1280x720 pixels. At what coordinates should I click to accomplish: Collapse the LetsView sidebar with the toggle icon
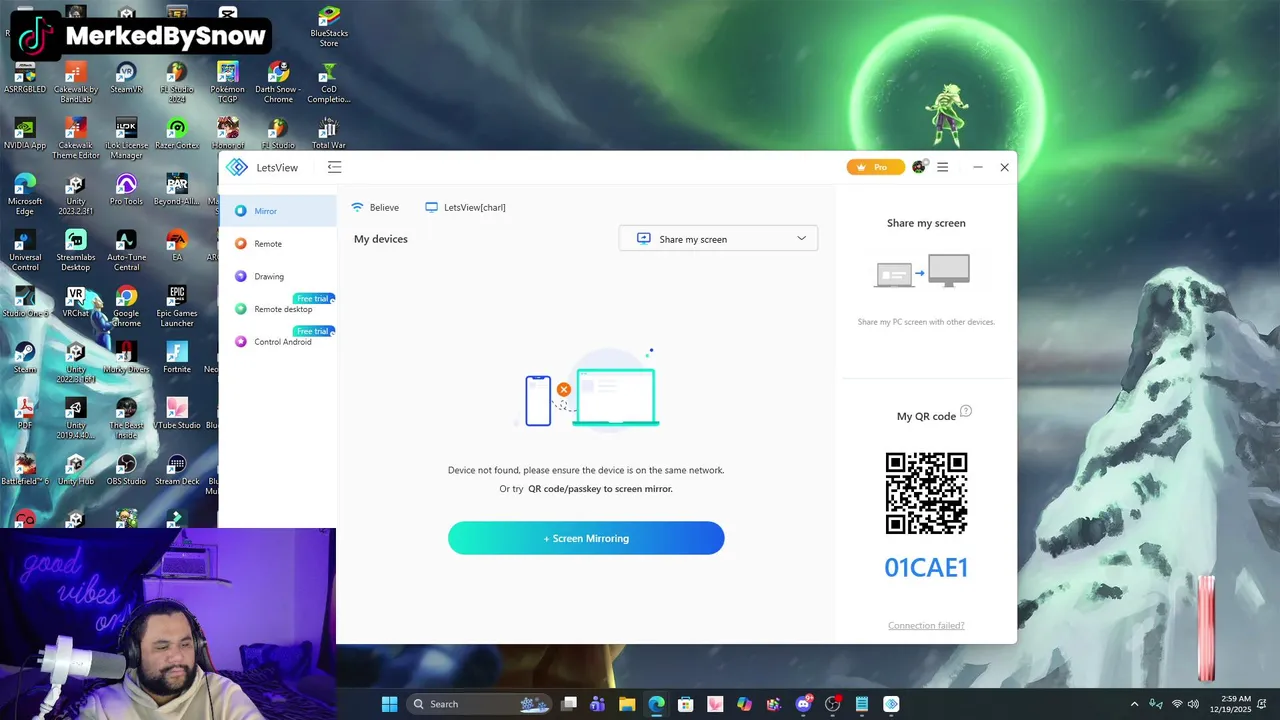334,168
